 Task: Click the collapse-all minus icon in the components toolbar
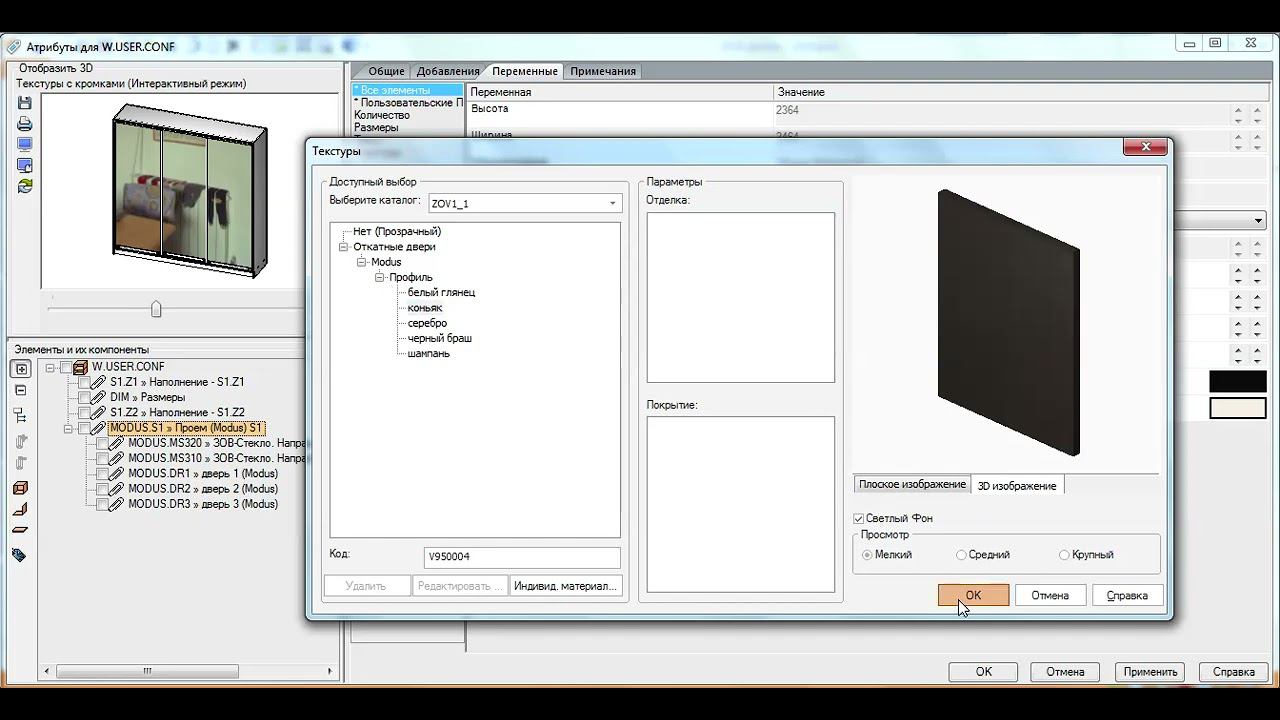click(20, 391)
